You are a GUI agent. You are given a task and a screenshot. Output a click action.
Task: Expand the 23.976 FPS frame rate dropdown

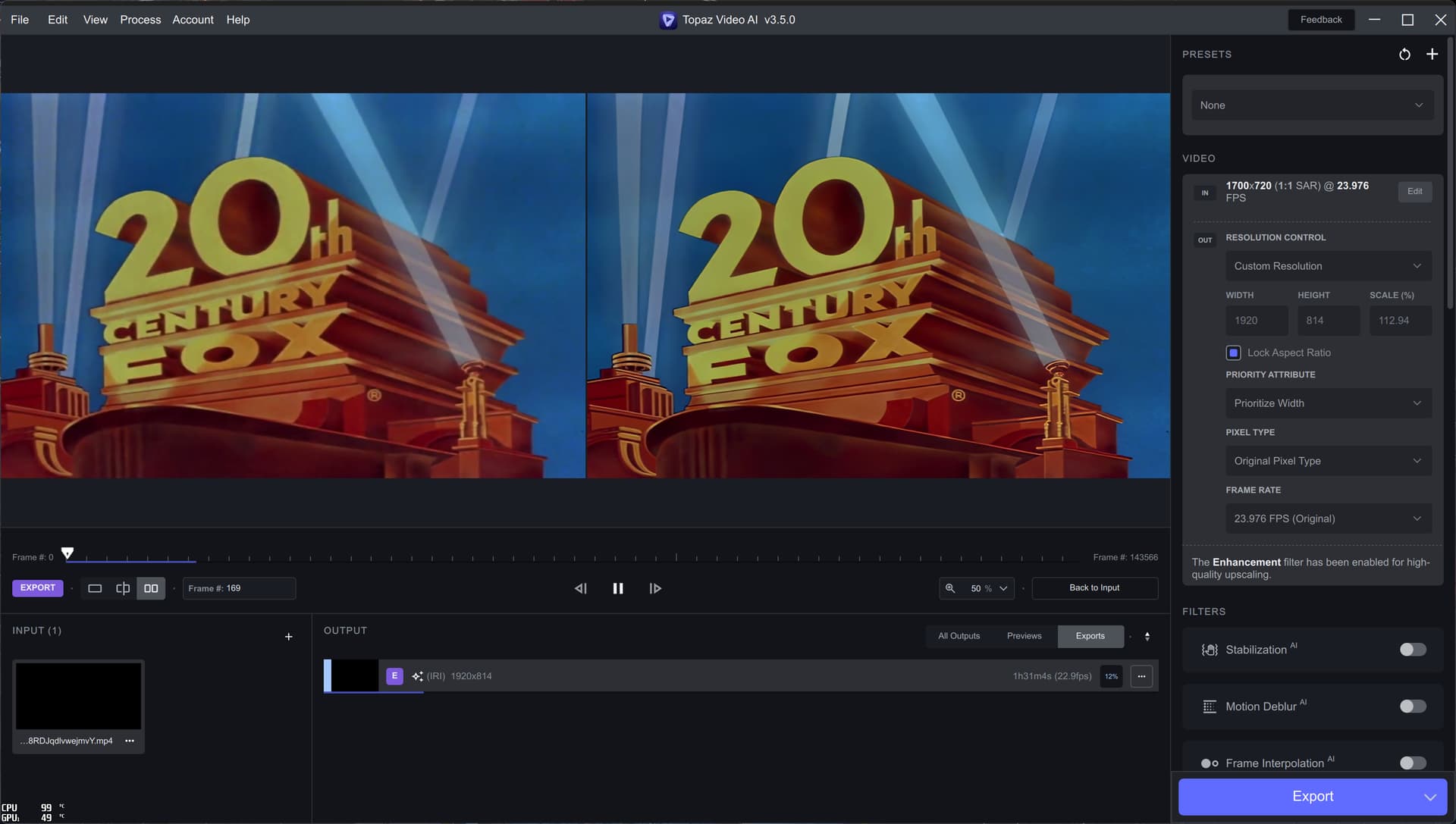tap(1329, 519)
